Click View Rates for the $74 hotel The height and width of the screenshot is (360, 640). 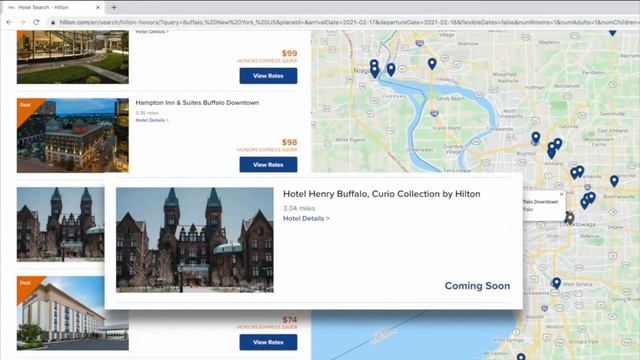(x=268, y=342)
